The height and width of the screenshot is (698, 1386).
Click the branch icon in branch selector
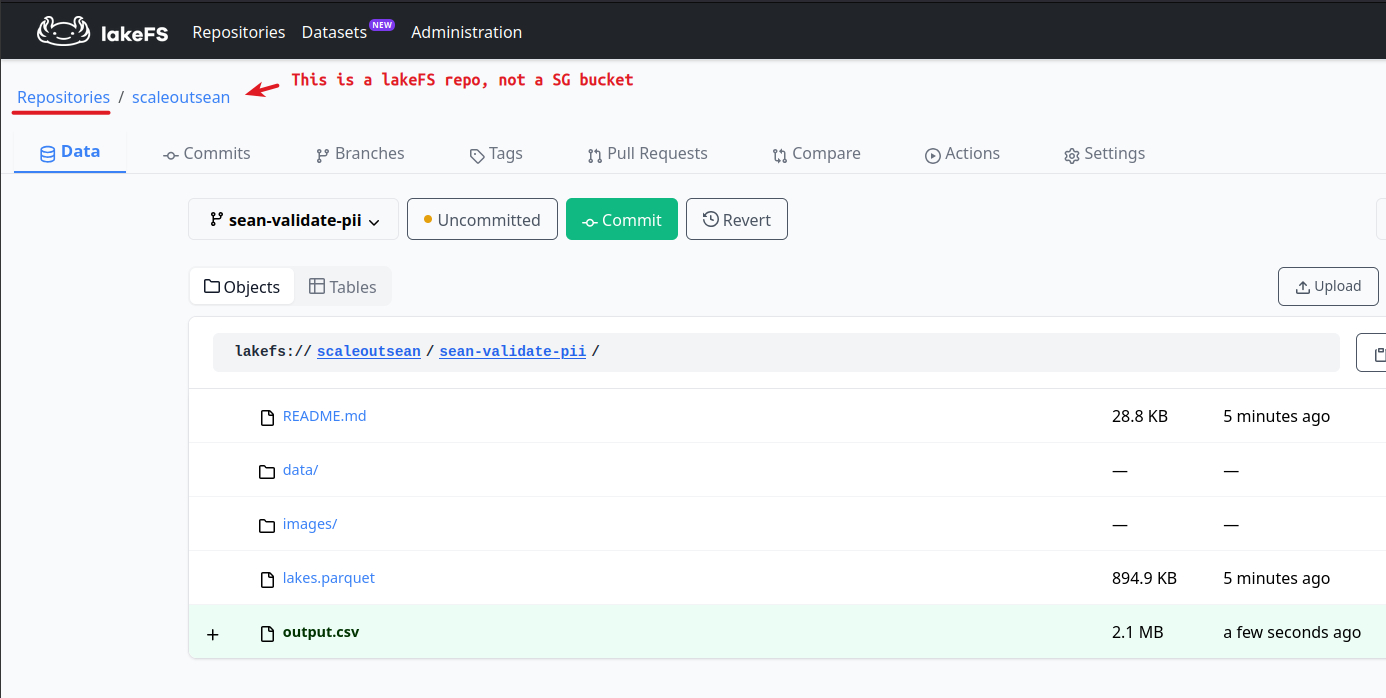[216, 219]
